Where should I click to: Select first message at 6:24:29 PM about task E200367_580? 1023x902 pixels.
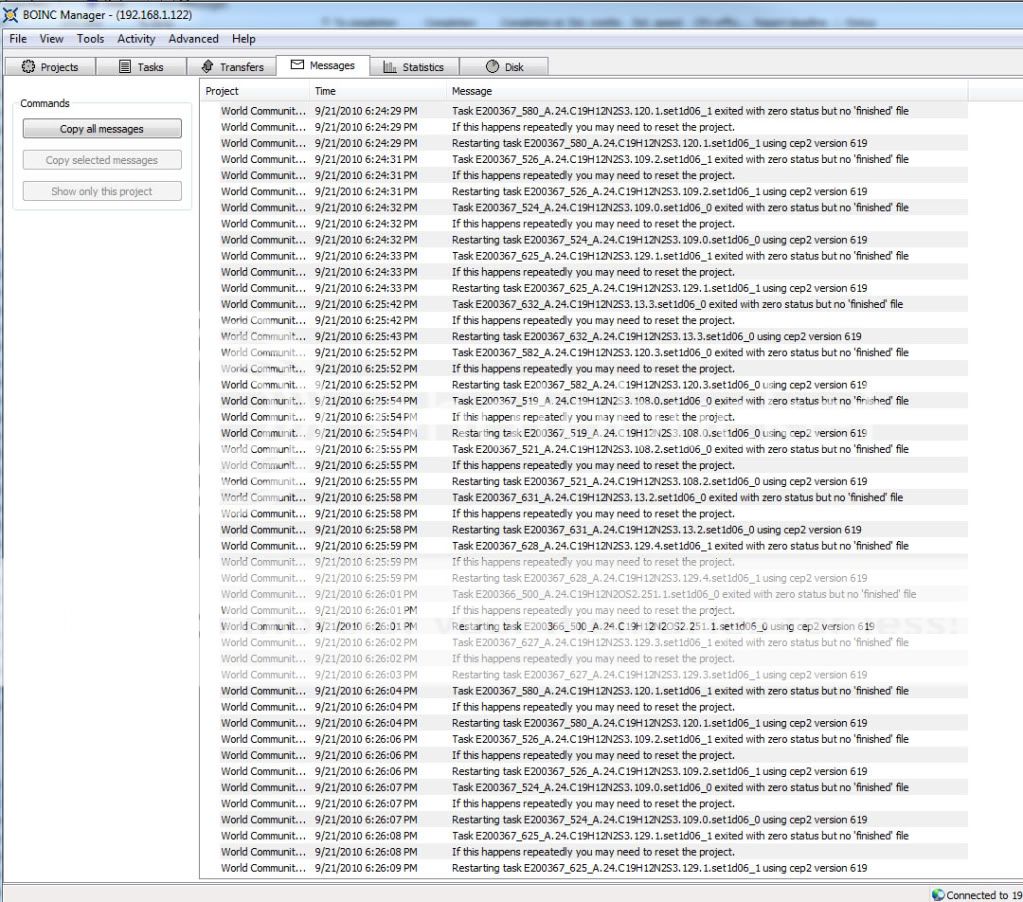(x=584, y=111)
